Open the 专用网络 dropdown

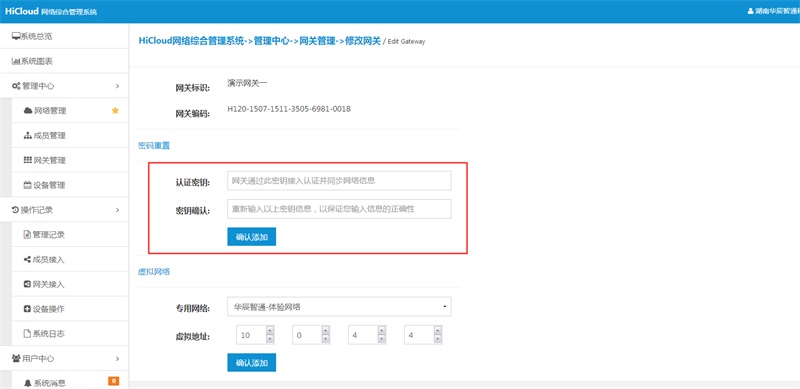(x=339, y=307)
